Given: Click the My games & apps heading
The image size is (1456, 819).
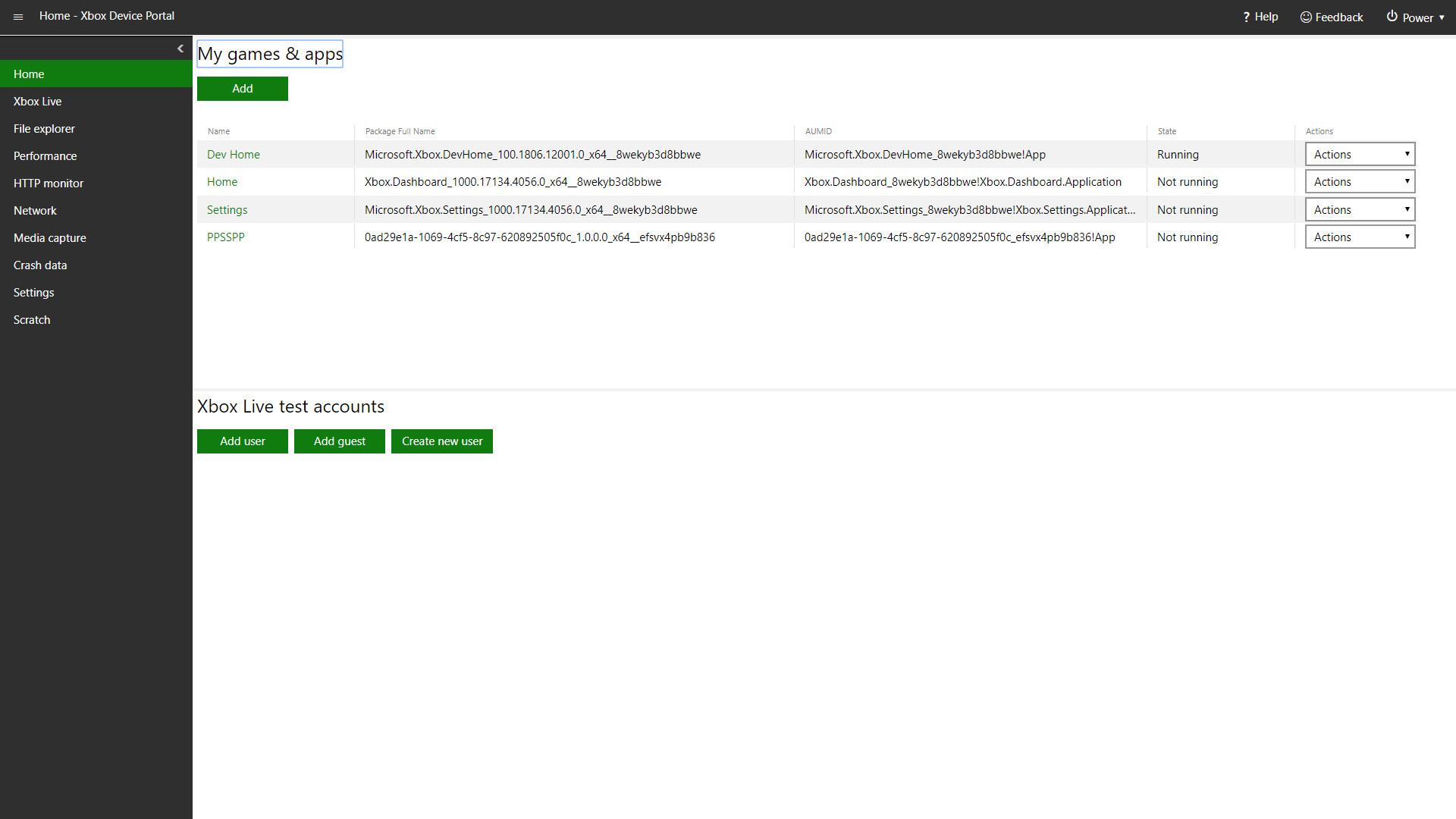Looking at the screenshot, I should pos(270,55).
